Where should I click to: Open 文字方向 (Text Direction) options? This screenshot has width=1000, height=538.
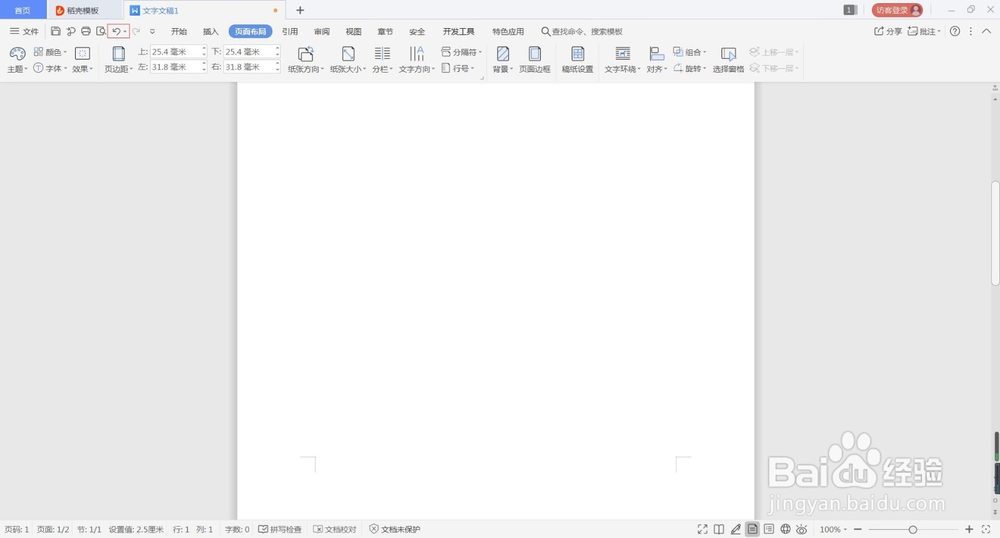click(416, 60)
